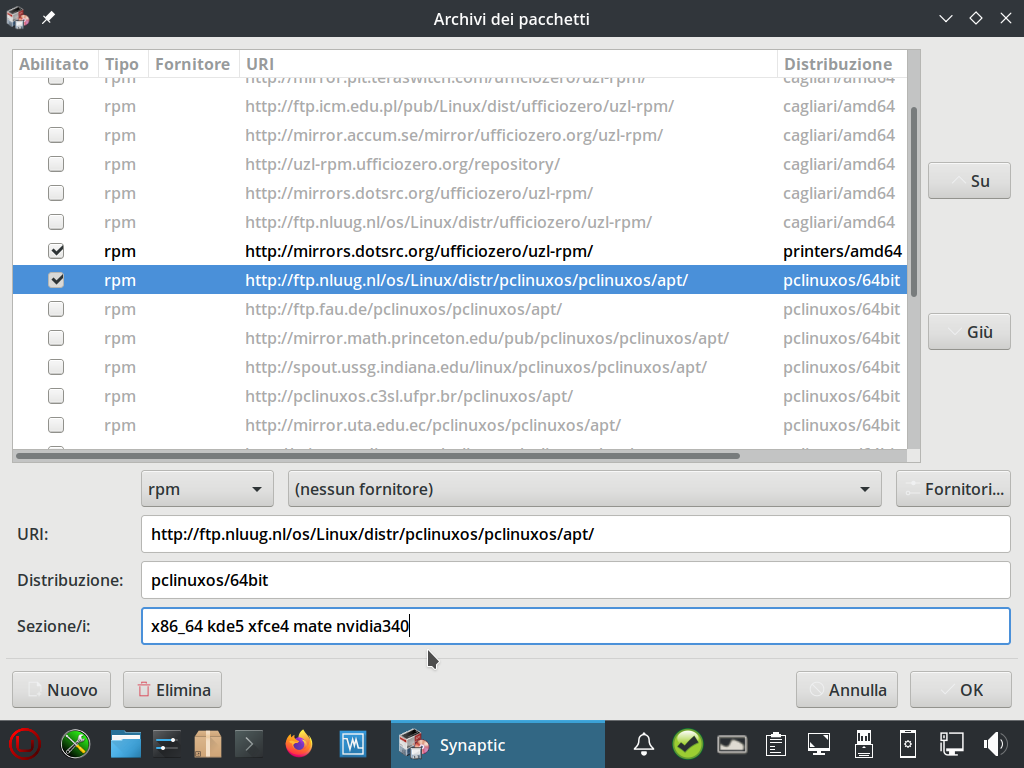Image resolution: width=1024 pixels, height=768 pixels.
Task: Open the file manager folder icon in taskbar
Action: tap(125, 744)
